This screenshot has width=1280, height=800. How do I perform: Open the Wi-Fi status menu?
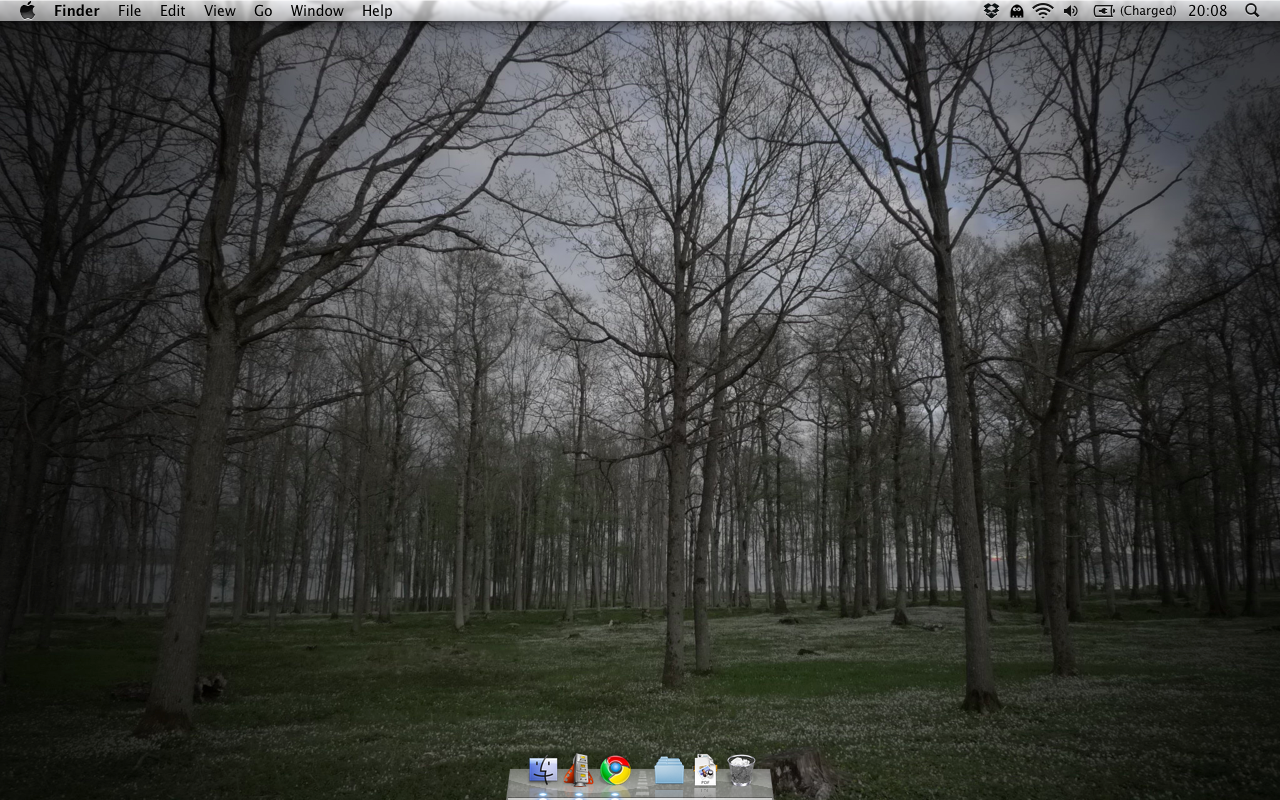[x=1043, y=10]
